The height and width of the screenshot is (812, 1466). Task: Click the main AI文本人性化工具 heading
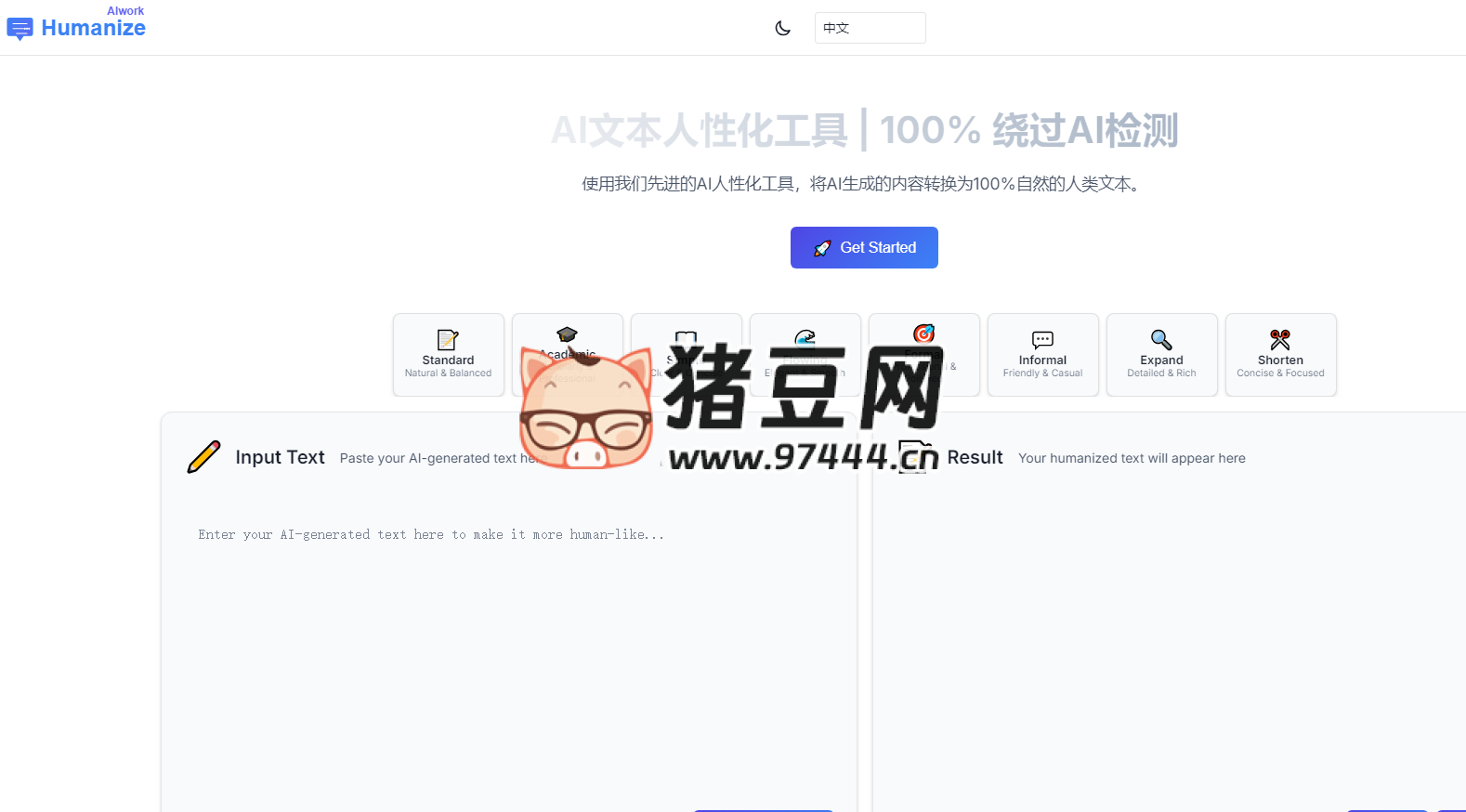click(864, 130)
